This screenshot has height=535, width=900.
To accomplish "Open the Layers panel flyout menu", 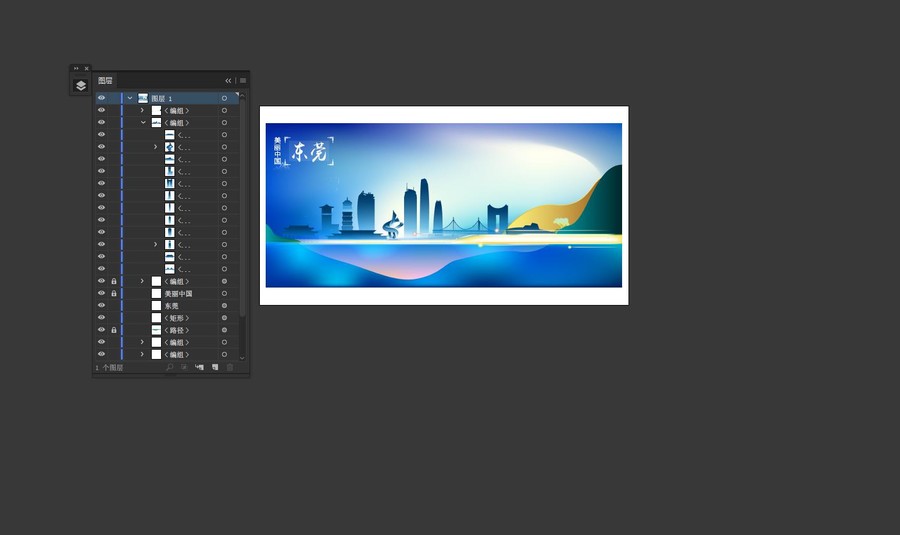I will tap(243, 80).
